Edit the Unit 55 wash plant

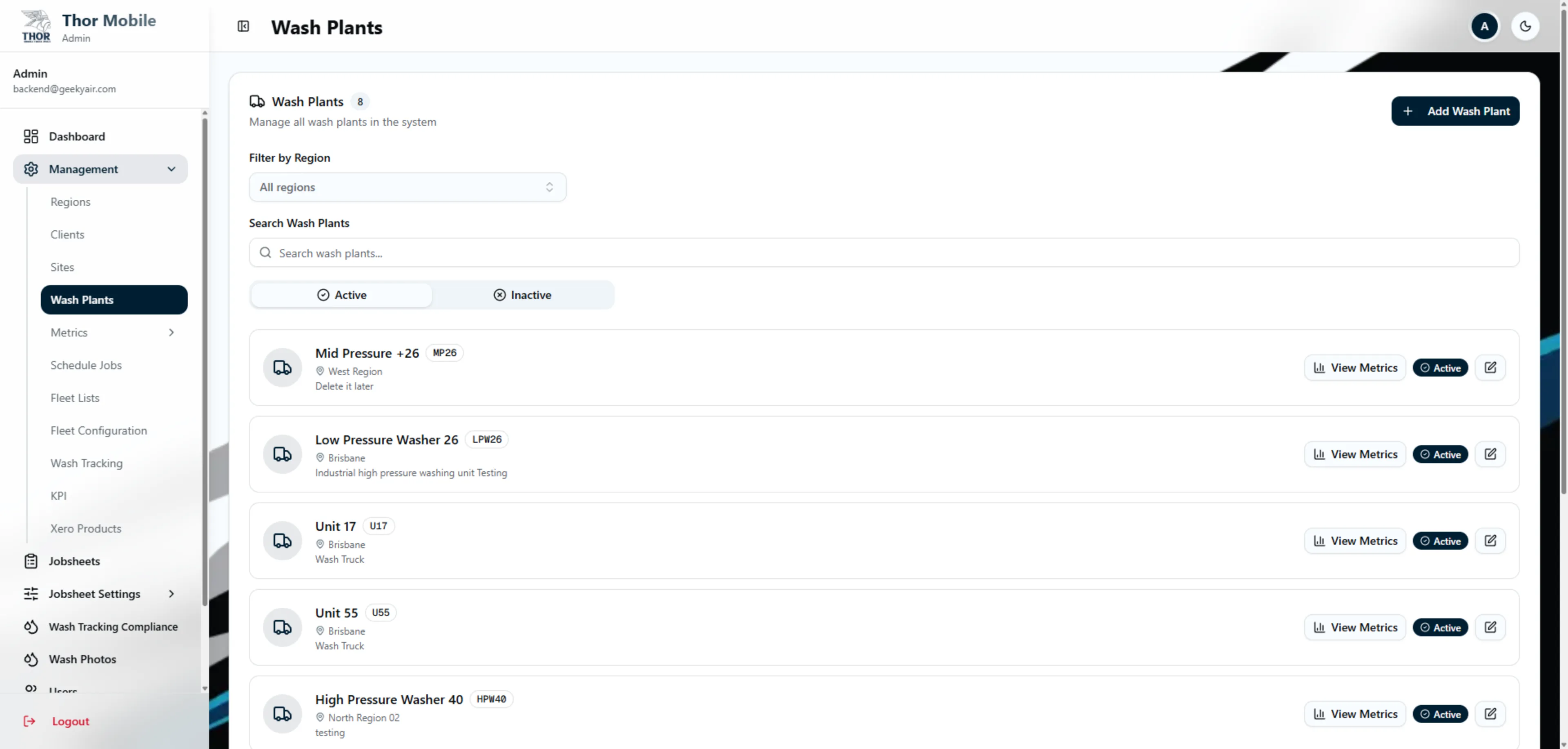click(1490, 627)
